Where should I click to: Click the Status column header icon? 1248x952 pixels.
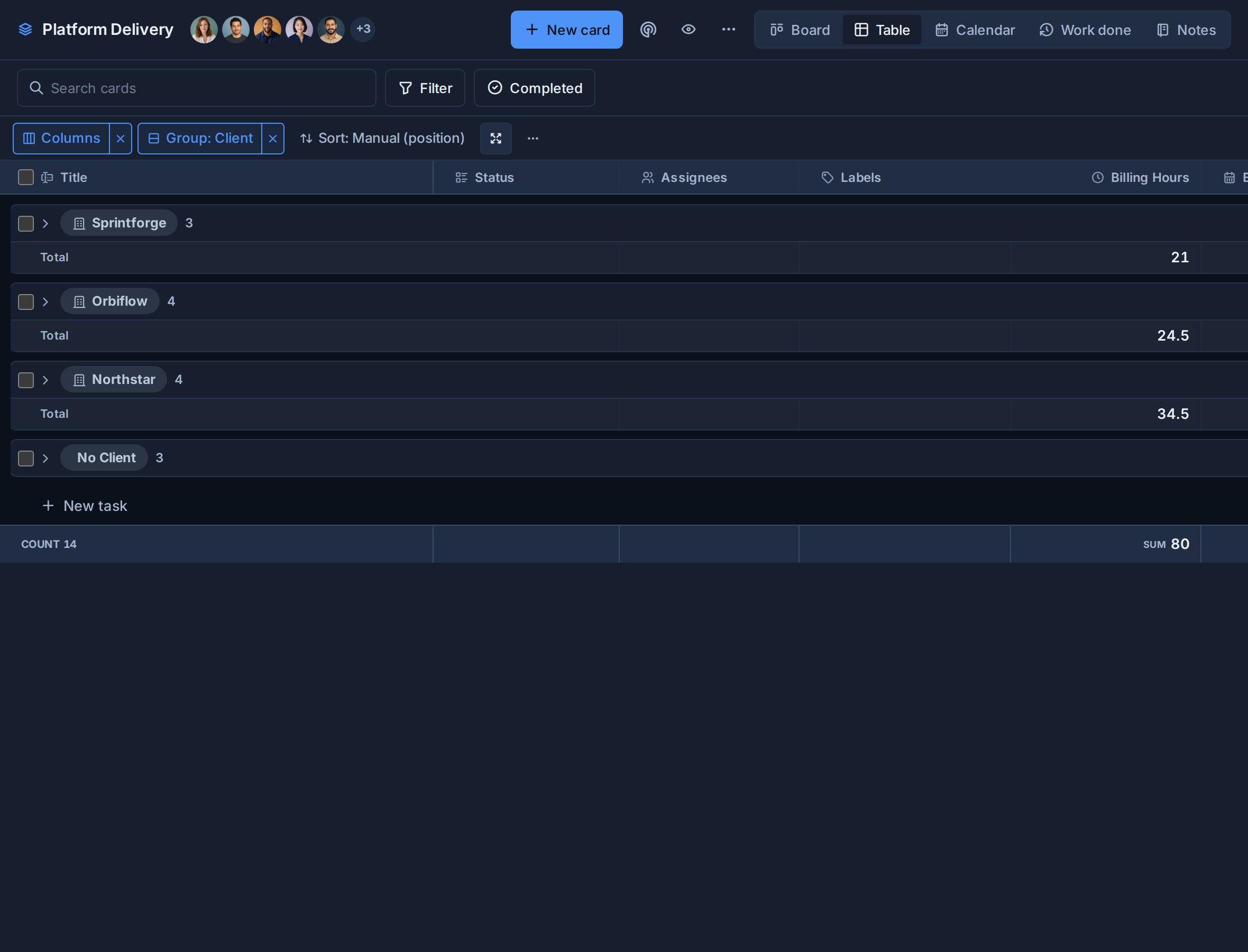(461, 177)
